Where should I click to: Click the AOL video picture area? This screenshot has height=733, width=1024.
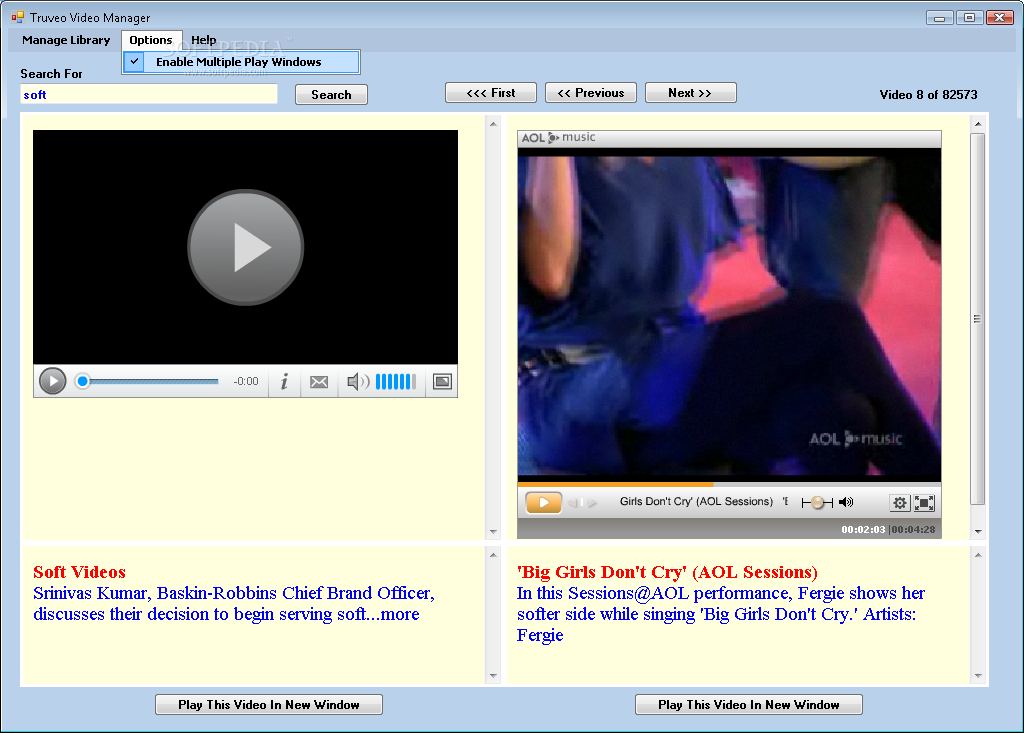(729, 316)
